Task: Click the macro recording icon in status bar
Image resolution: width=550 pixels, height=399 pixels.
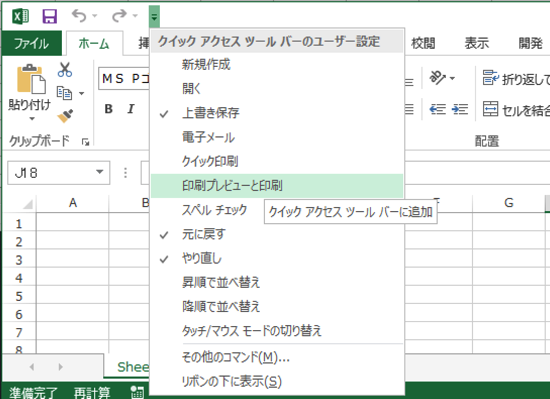Action: click(x=137, y=392)
